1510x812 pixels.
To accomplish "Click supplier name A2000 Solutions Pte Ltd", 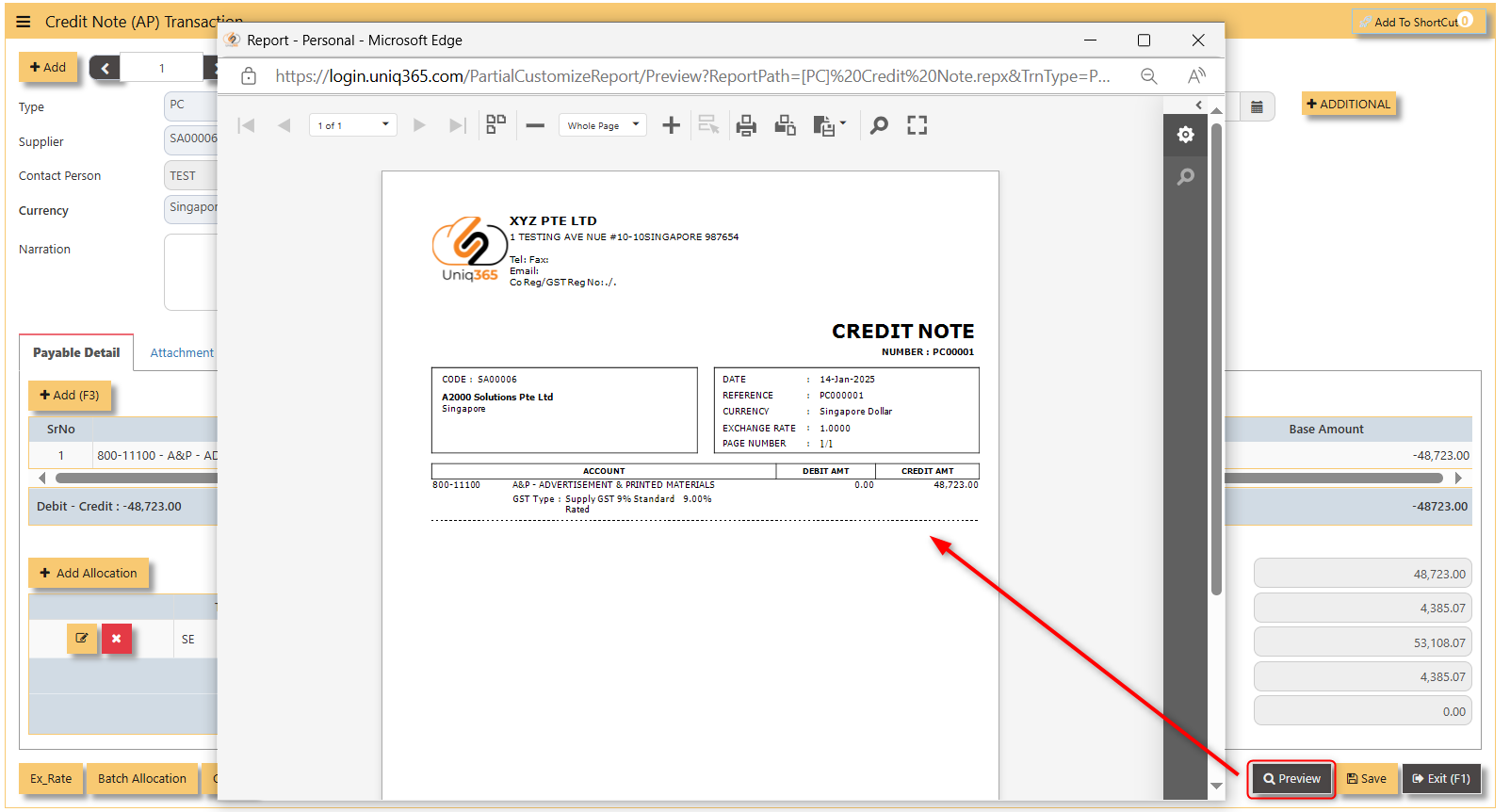I will pos(497,398).
